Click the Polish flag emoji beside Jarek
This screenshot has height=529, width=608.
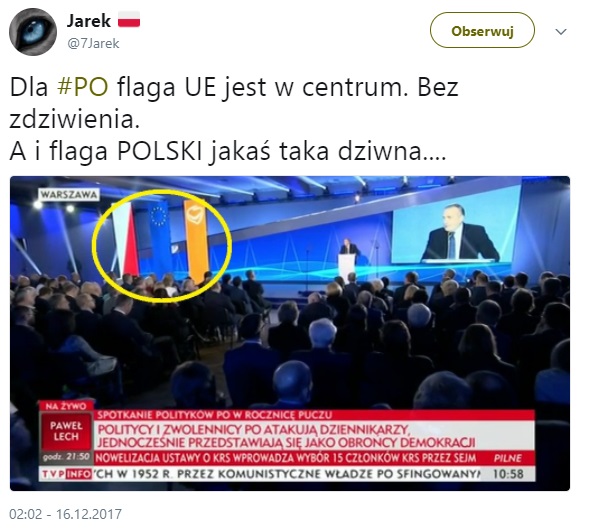(129, 19)
